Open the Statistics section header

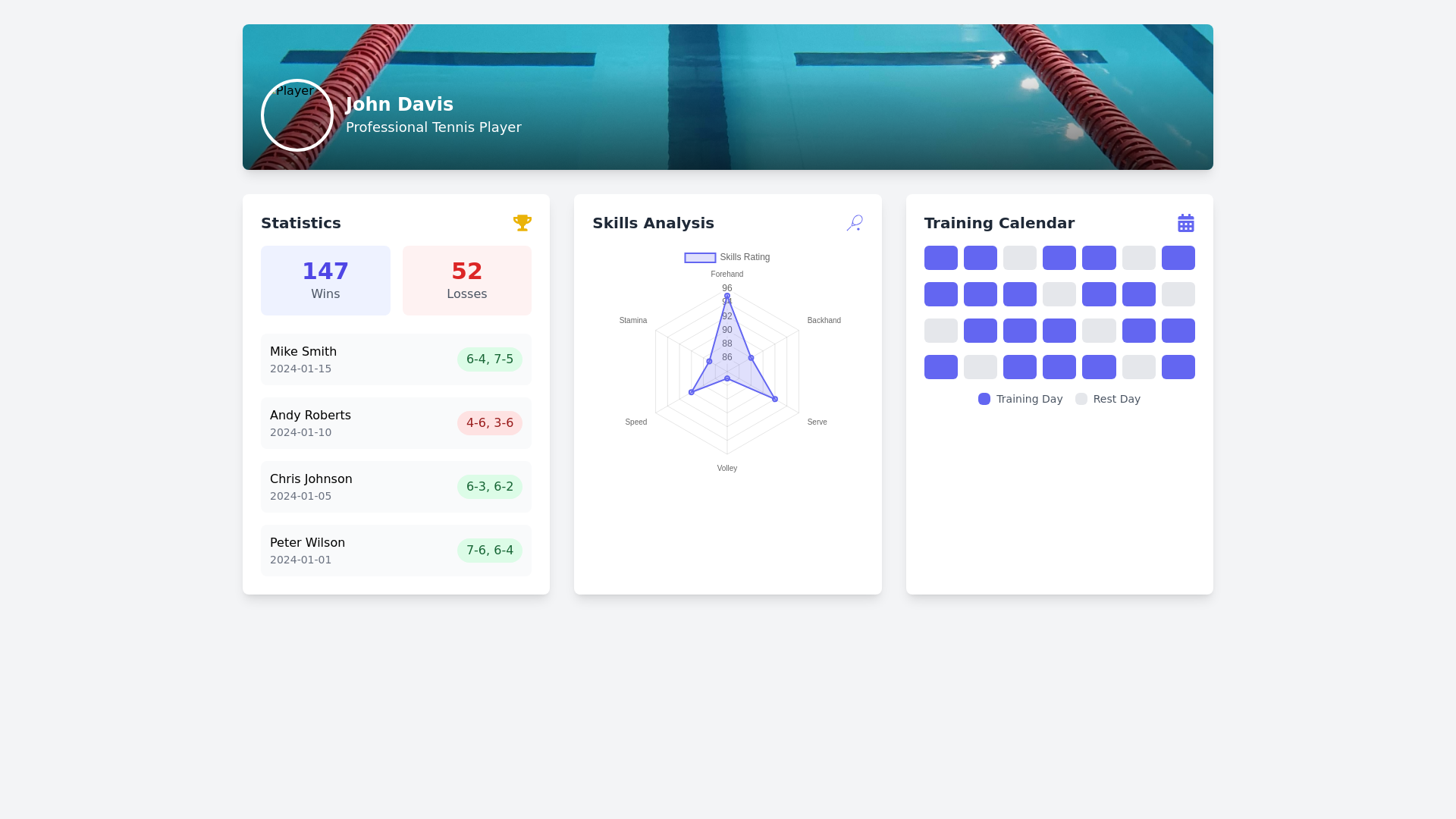[300, 222]
